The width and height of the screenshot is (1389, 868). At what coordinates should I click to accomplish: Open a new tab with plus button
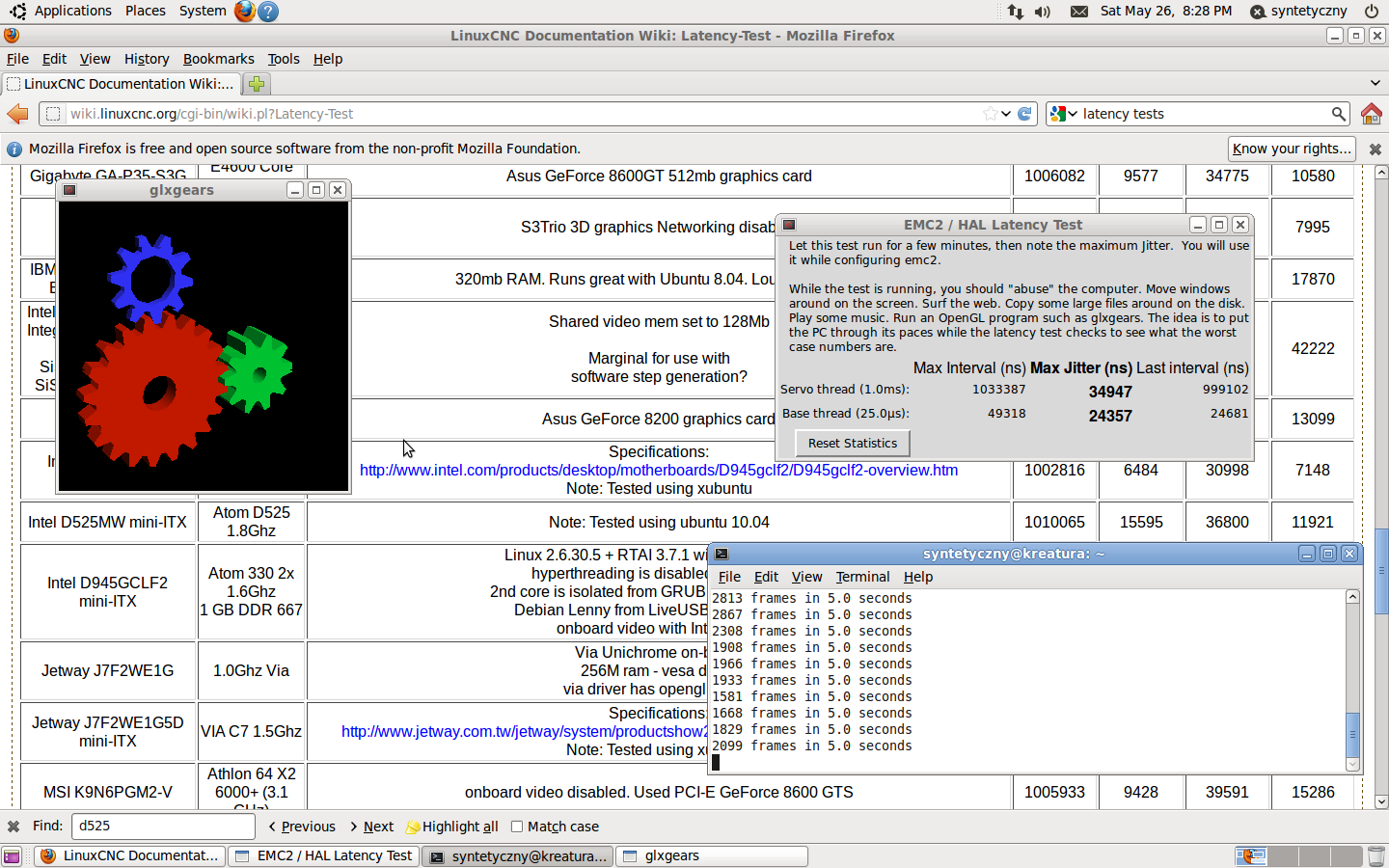pos(257,84)
